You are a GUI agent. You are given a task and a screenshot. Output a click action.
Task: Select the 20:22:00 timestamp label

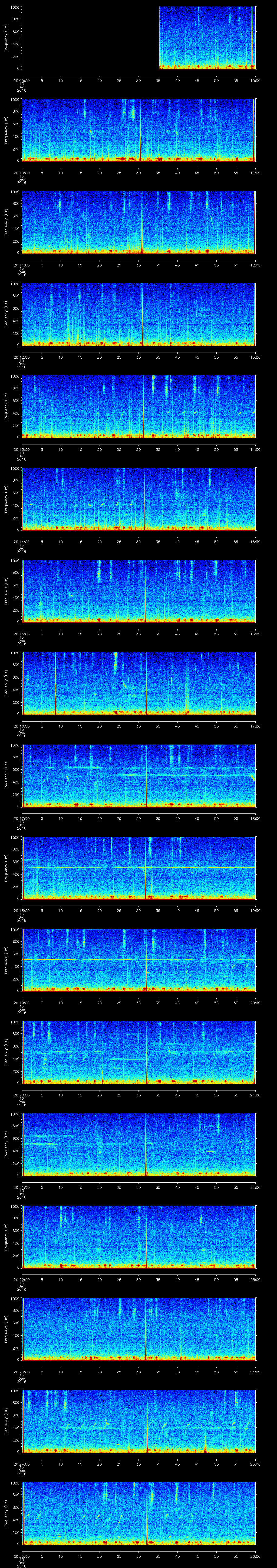(x=21, y=1279)
